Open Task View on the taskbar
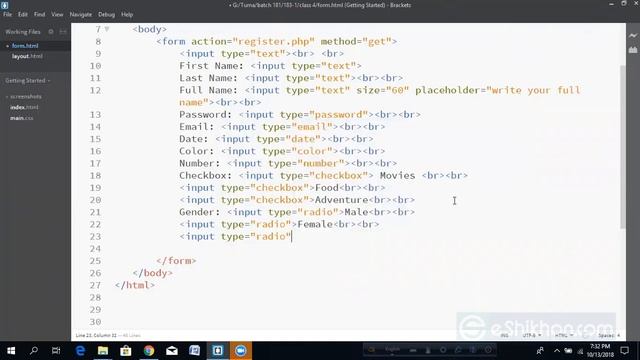 click(x=56, y=351)
